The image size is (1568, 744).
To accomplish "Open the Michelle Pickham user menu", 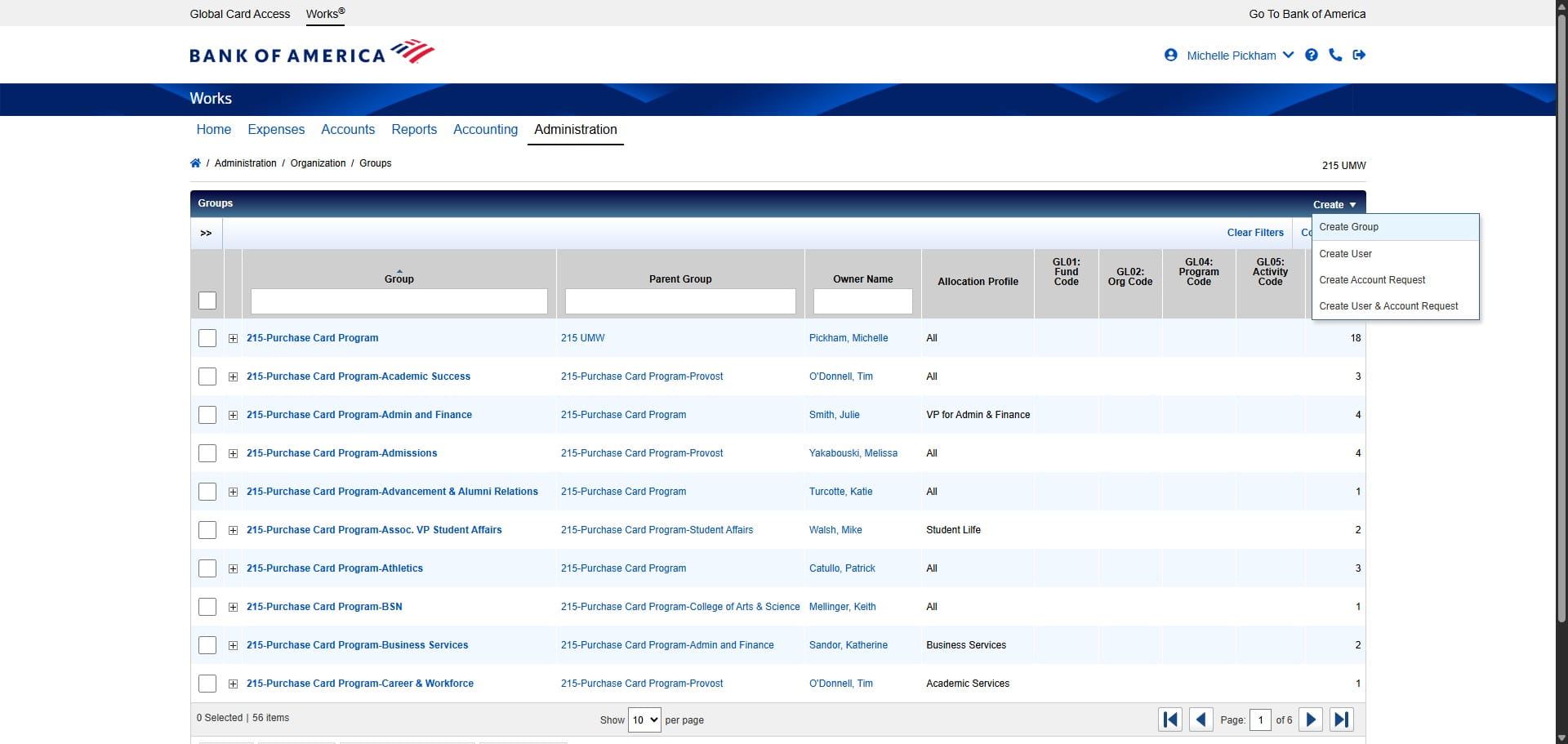I will 1231,56.
